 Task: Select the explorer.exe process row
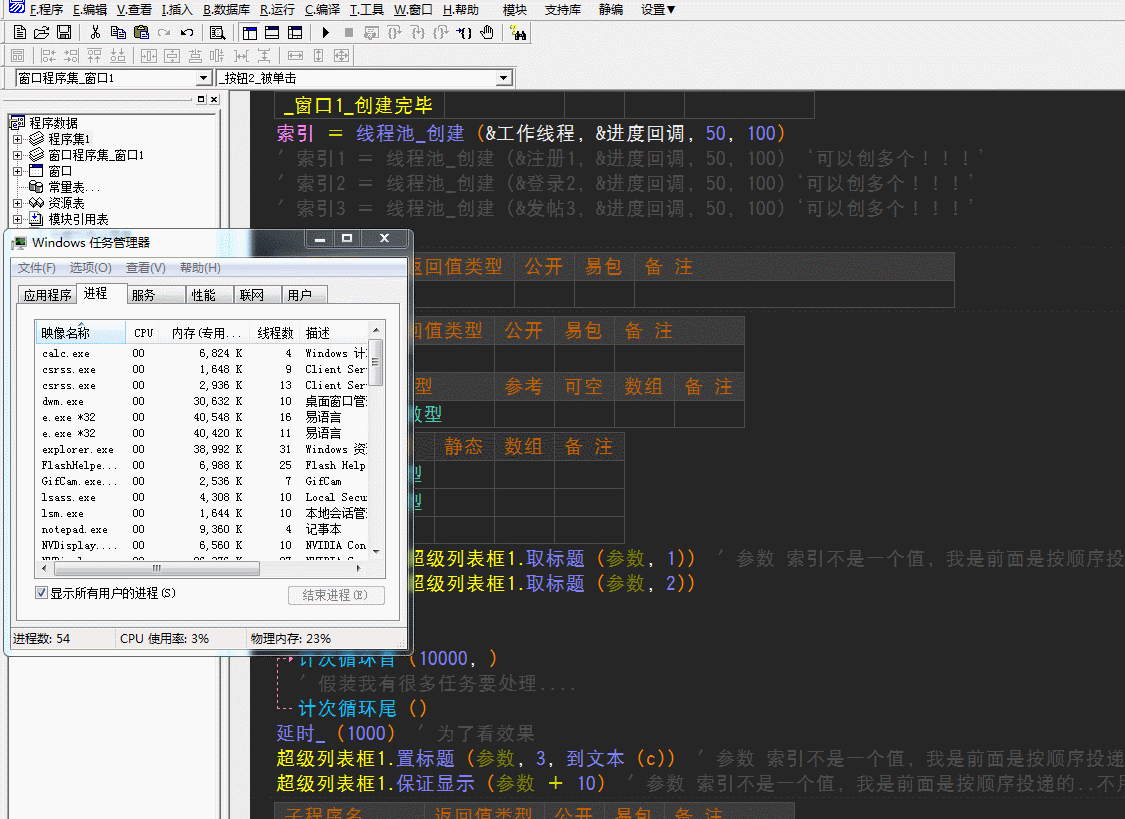[202, 450]
